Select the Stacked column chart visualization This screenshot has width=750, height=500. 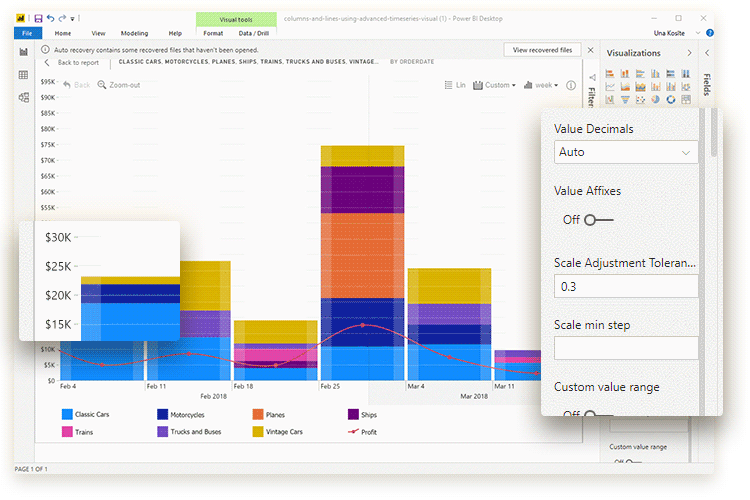[x=625, y=73]
